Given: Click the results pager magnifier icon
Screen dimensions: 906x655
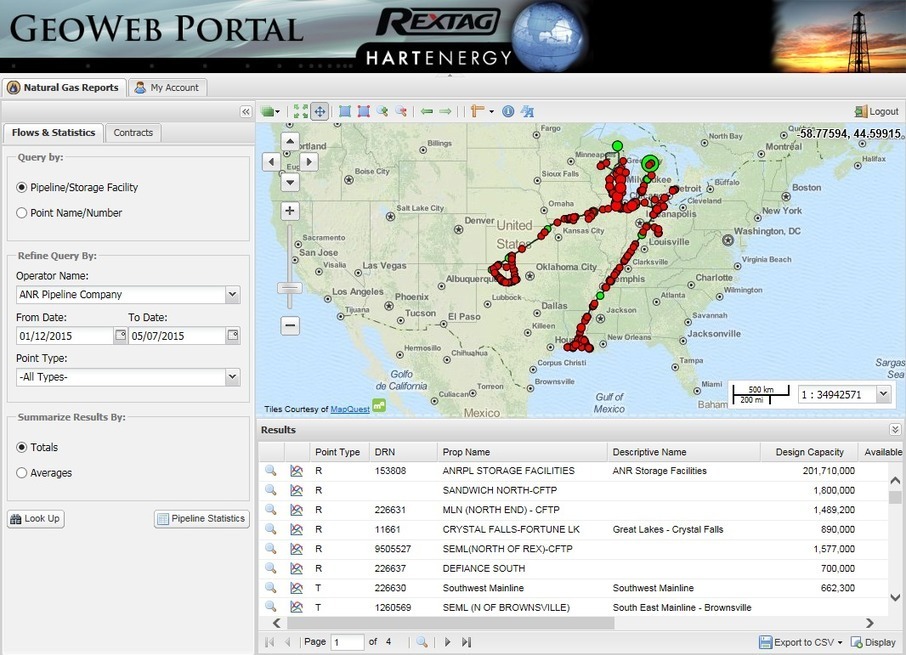Looking at the screenshot, I should coord(422,642).
